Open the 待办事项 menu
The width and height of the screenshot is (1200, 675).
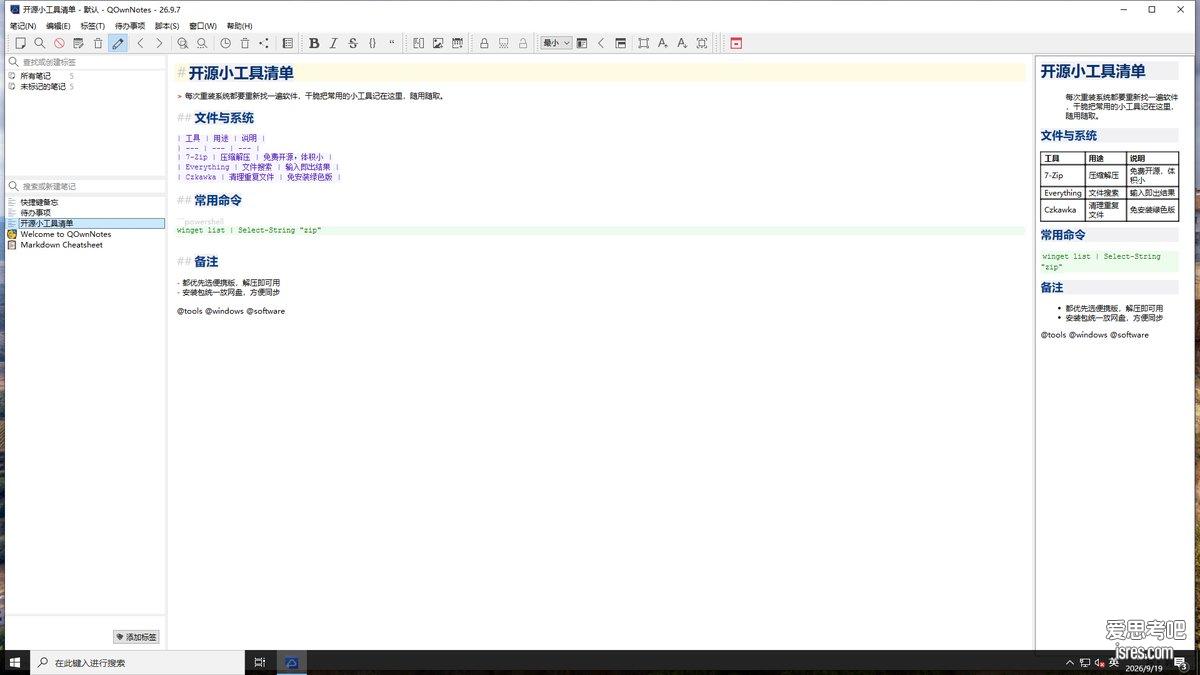coord(130,26)
